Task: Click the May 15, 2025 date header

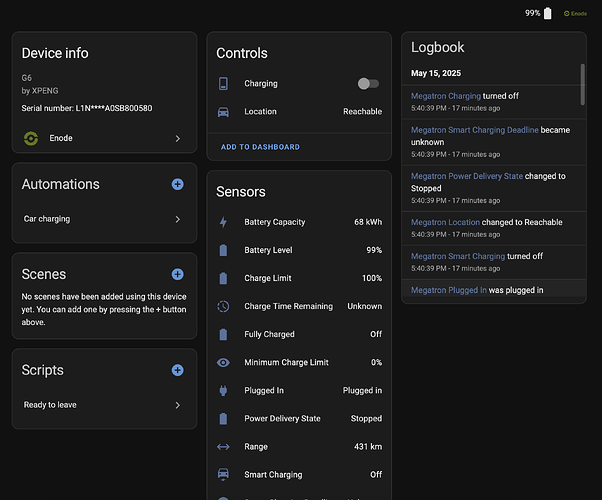Action: click(x=436, y=73)
